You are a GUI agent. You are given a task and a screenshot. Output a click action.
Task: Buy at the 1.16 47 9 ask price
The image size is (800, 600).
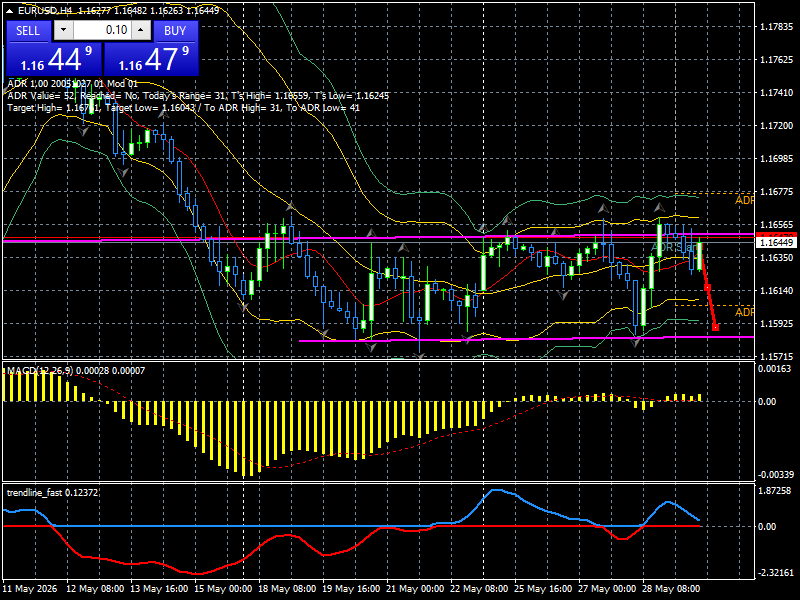coord(151,59)
